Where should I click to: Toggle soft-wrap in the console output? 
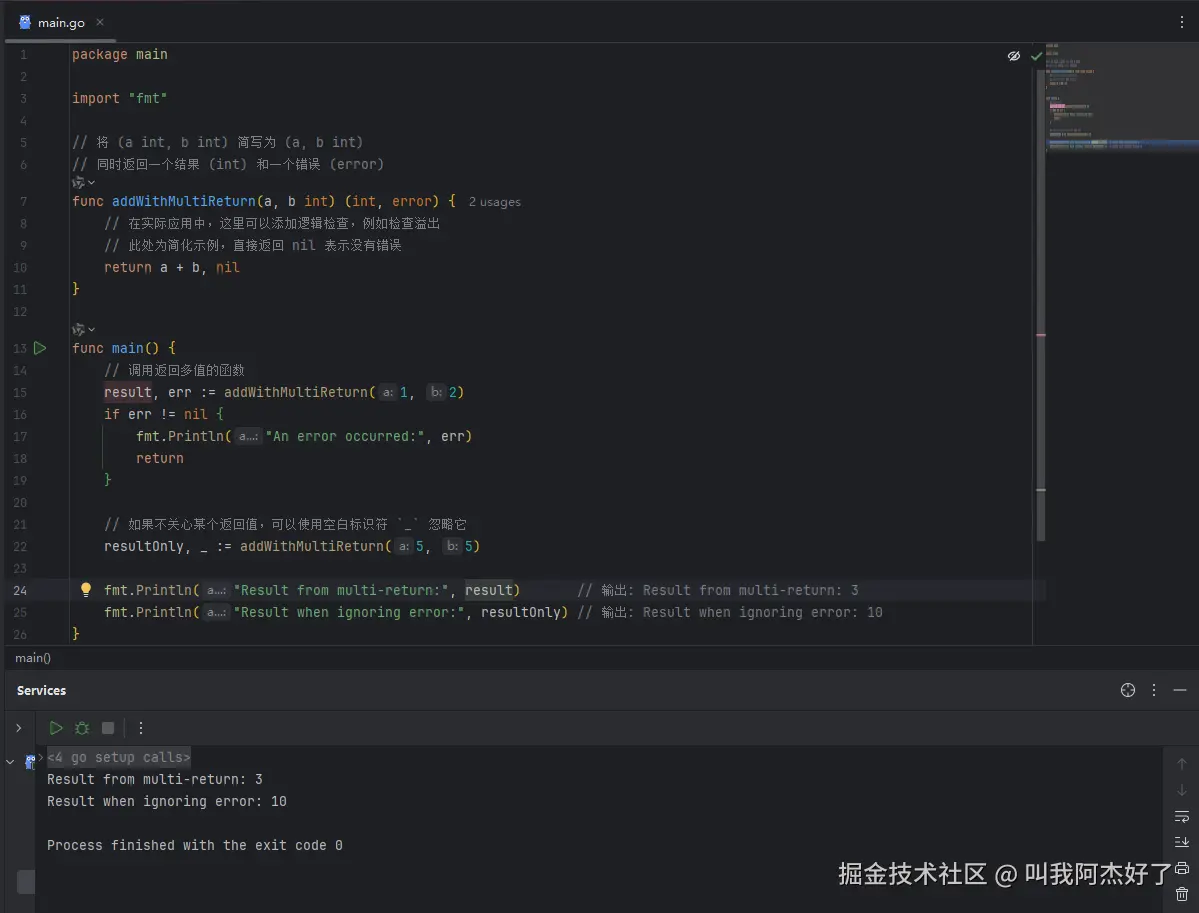(x=1181, y=816)
